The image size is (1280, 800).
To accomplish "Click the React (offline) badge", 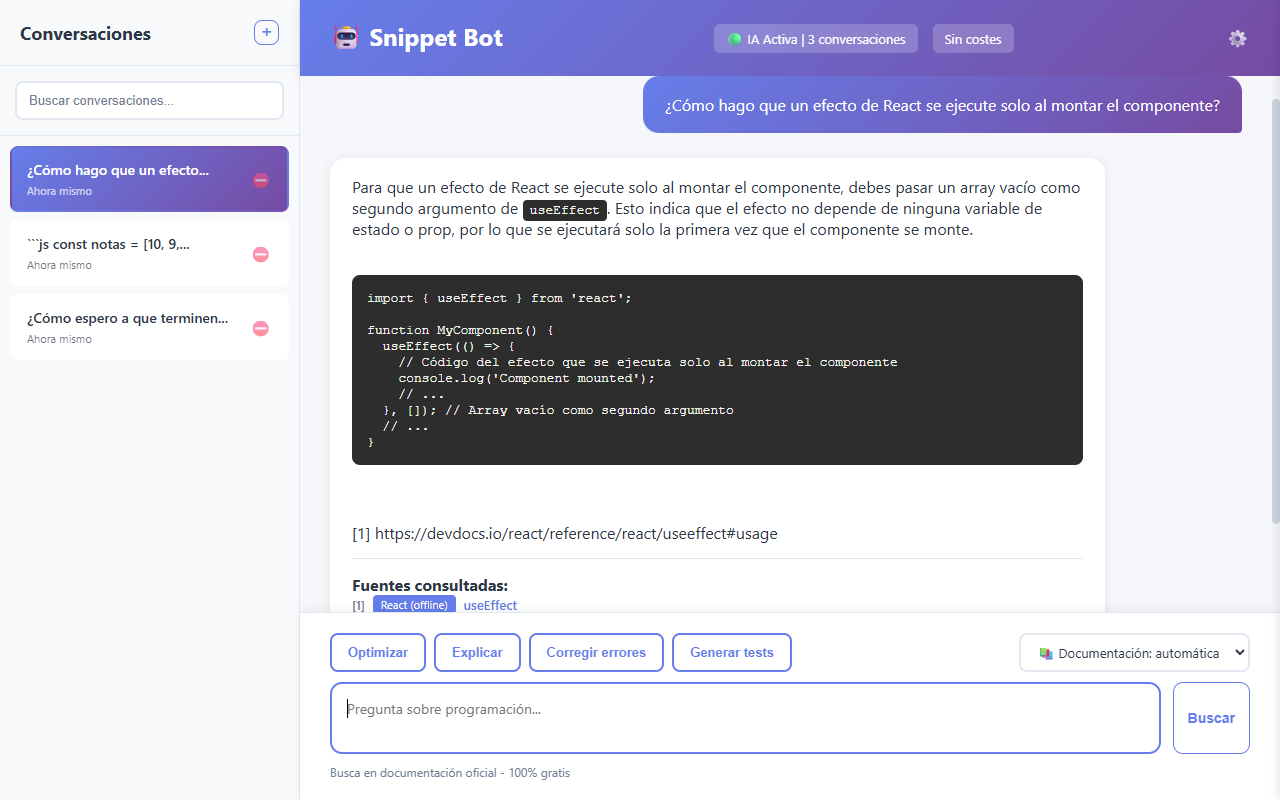I will click(x=414, y=605).
